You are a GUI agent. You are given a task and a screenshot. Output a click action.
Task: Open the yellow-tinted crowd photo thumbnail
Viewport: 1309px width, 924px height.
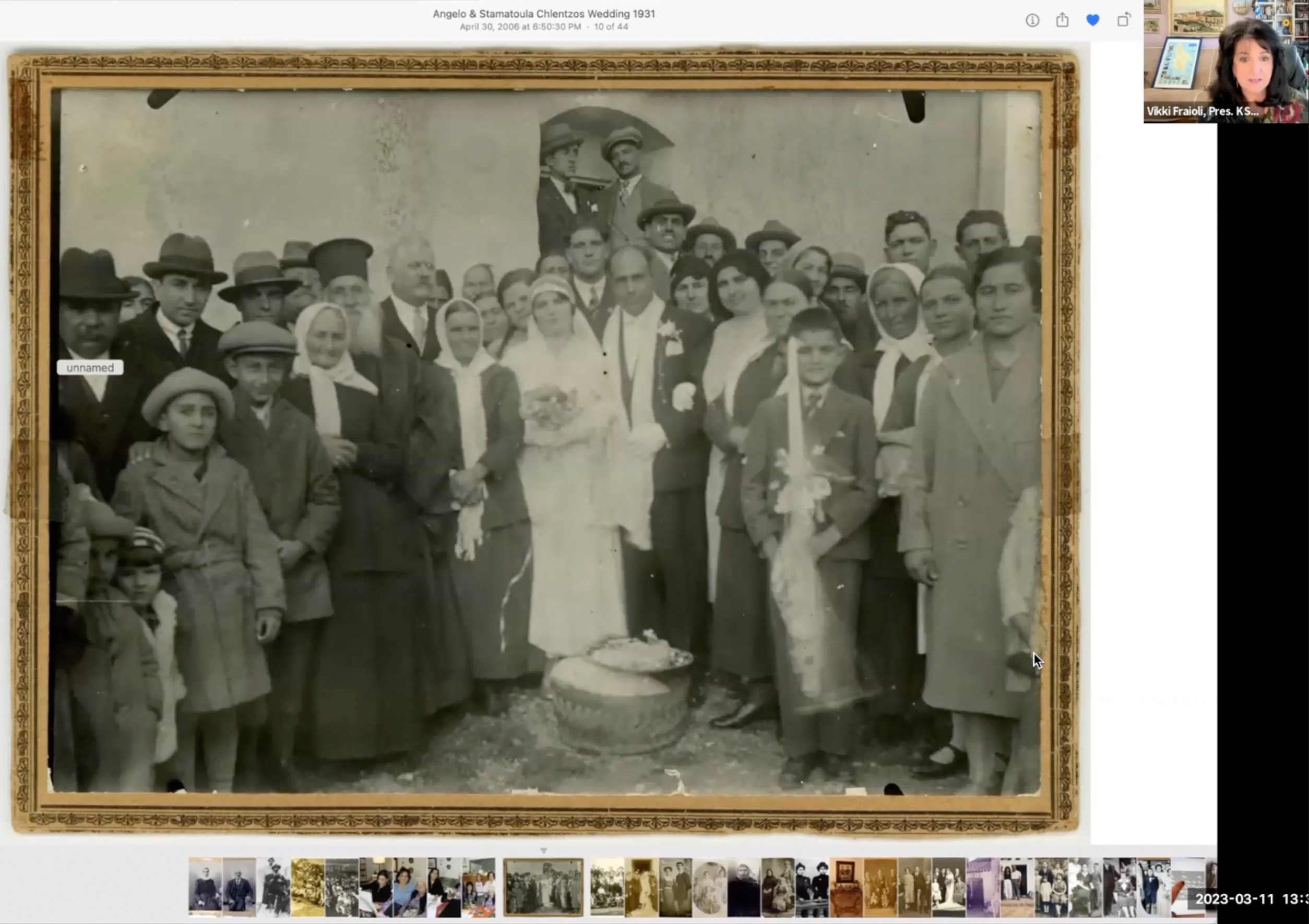point(307,887)
